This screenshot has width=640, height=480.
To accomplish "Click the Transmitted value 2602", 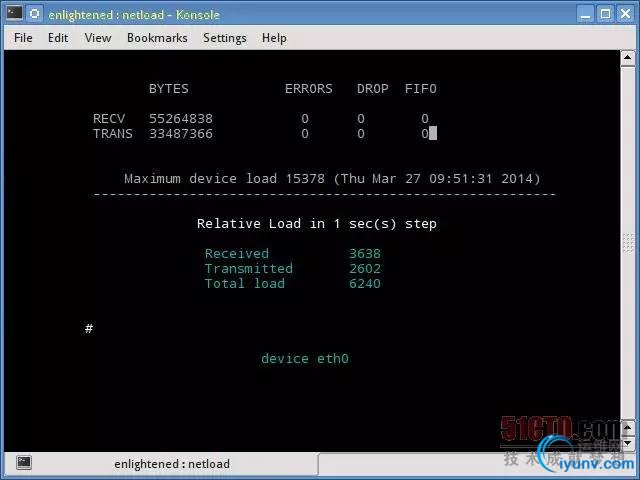I will click(365, 269).
